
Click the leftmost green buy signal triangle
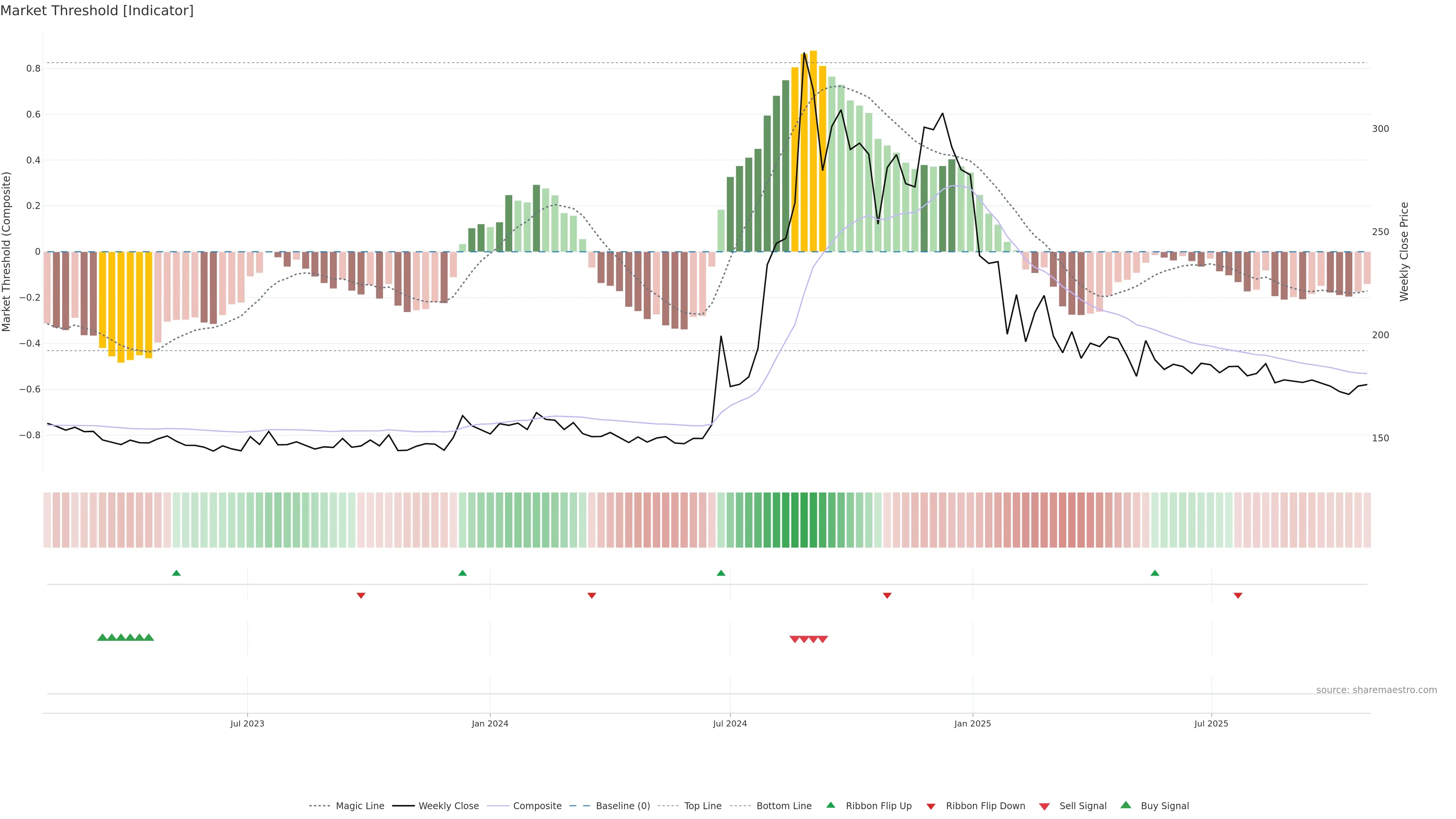coord(102,637)
